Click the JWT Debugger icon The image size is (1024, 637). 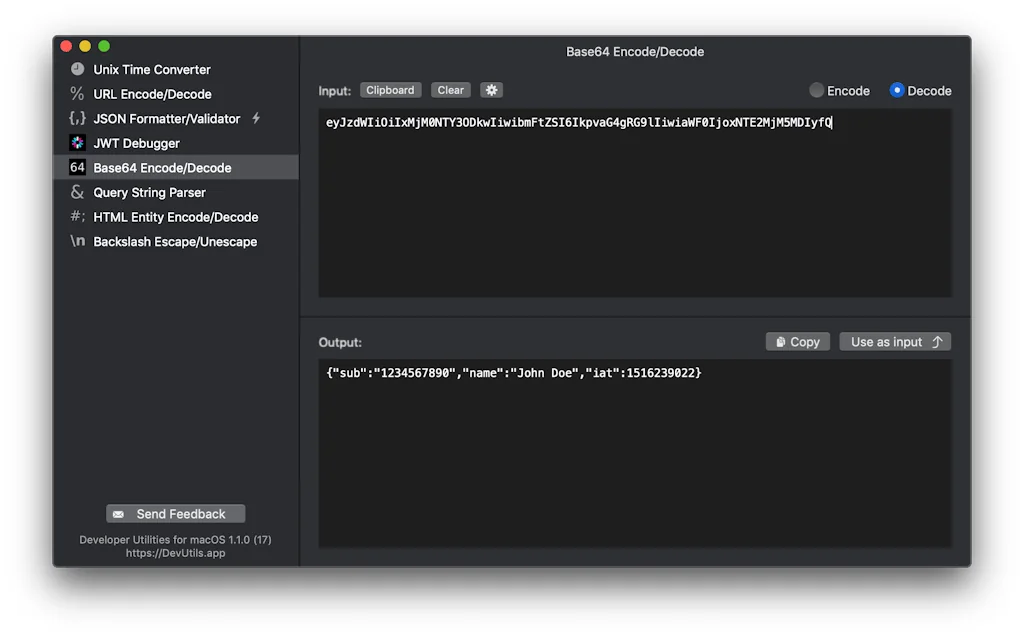(x=77, y=143)
